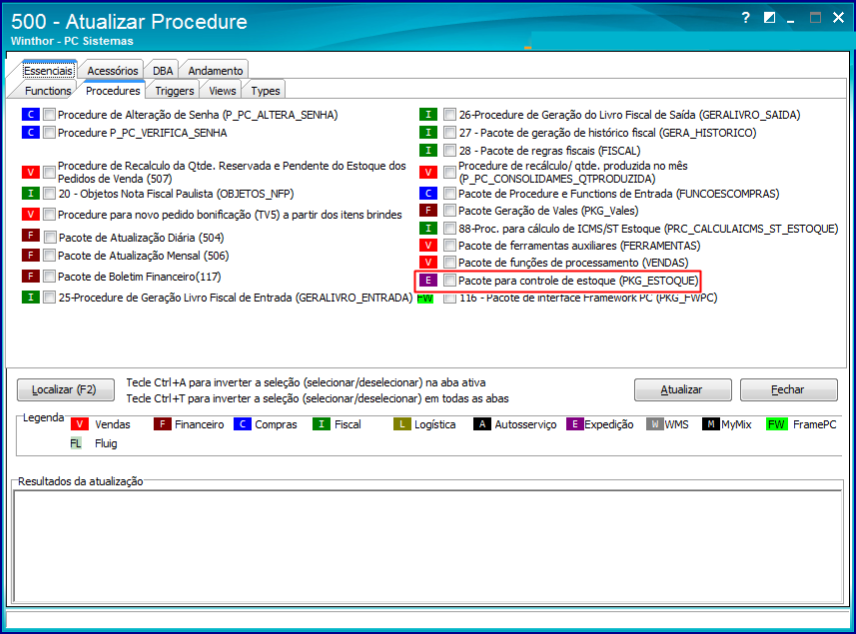Click the blue C icon beside FUNCOESCOMPRAS
Screen dimensions: 856x634
[428, 193]
